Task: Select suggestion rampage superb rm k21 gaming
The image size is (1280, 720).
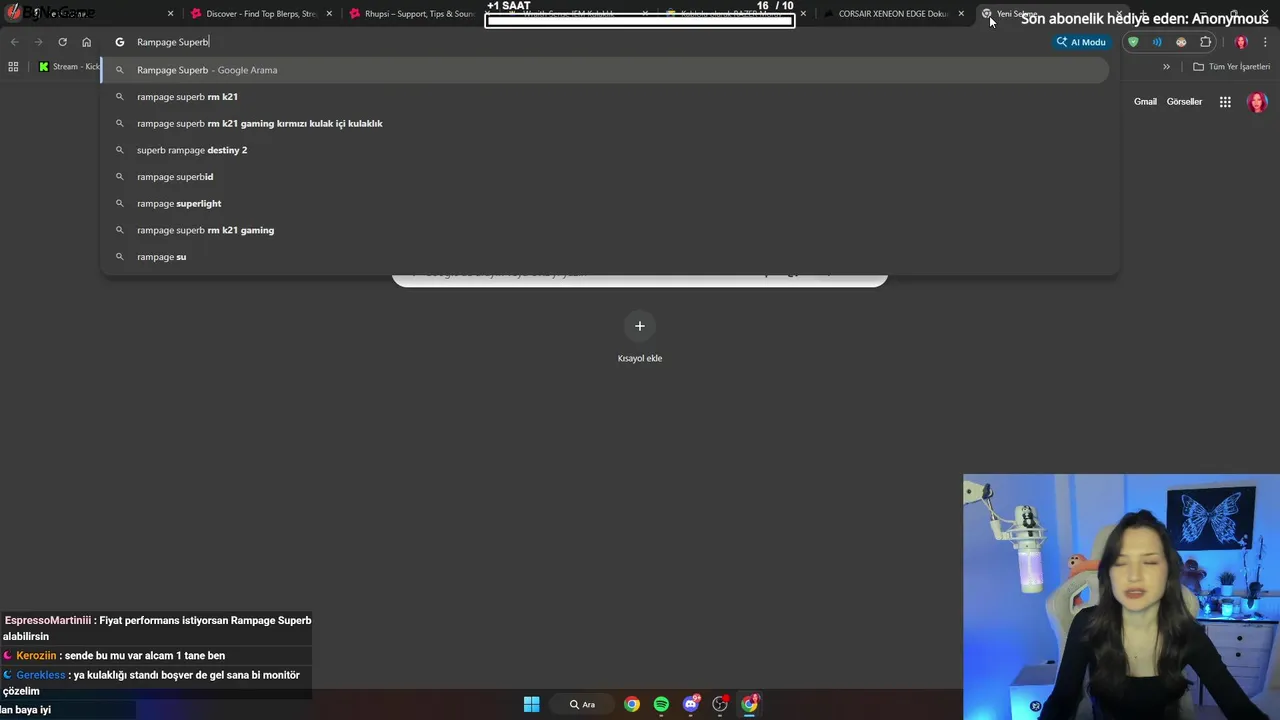Action: (x=605, y=230)
